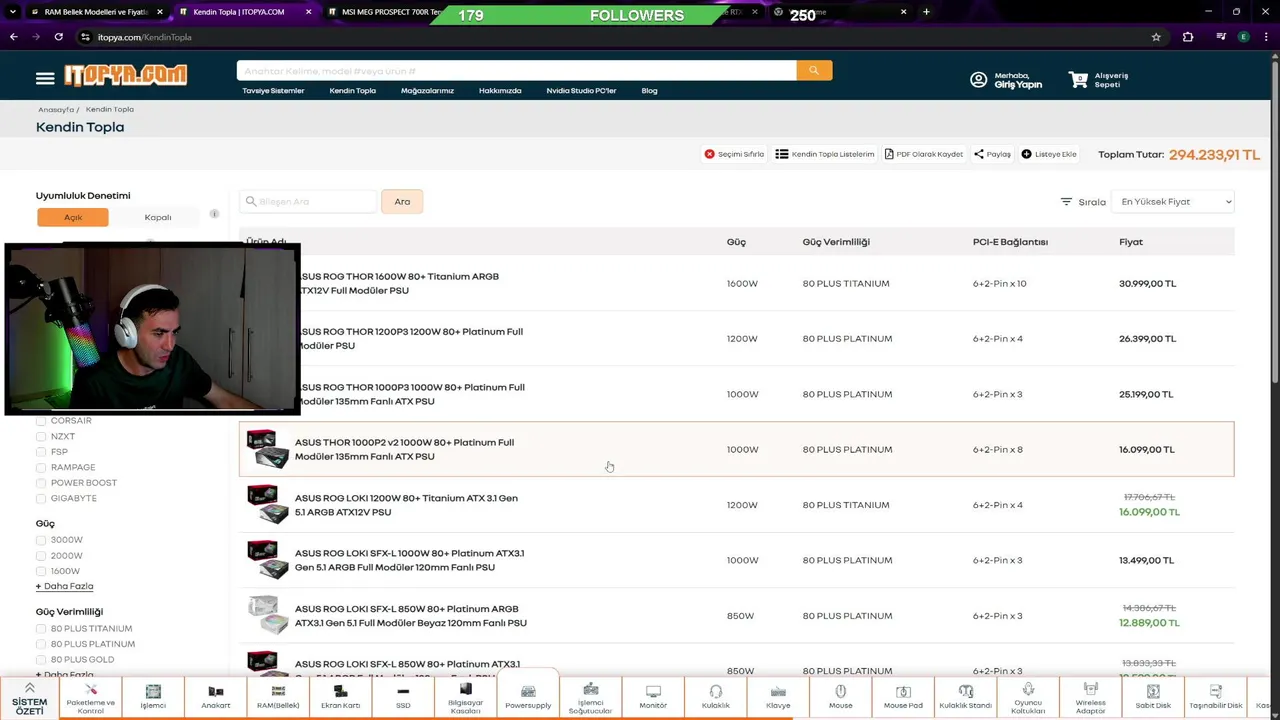Switch to RAM Bellek Modelleri browser tab

click(x=95, y=12)
